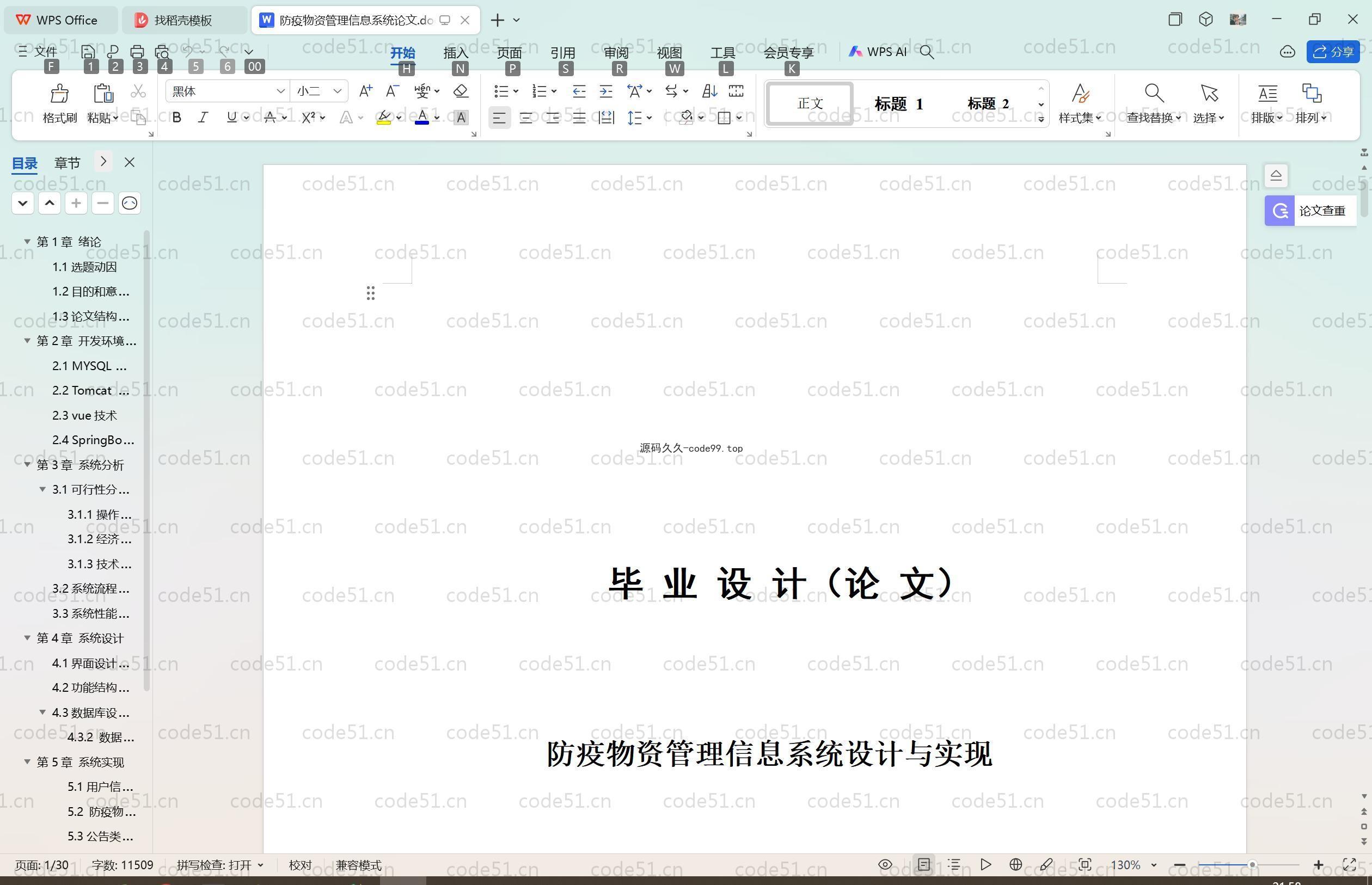Select center alignment button
1372x885 pixels.
point(525,118)
